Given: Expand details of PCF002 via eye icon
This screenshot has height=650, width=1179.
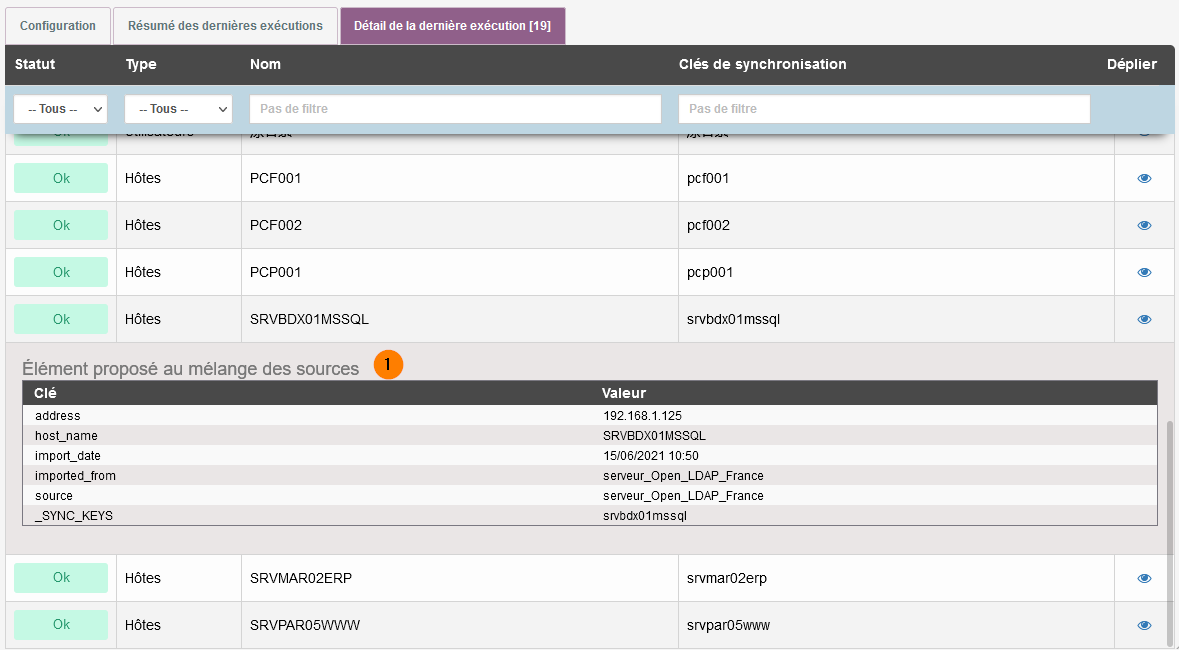Looking at the screenshot, I should (1144, 225).
